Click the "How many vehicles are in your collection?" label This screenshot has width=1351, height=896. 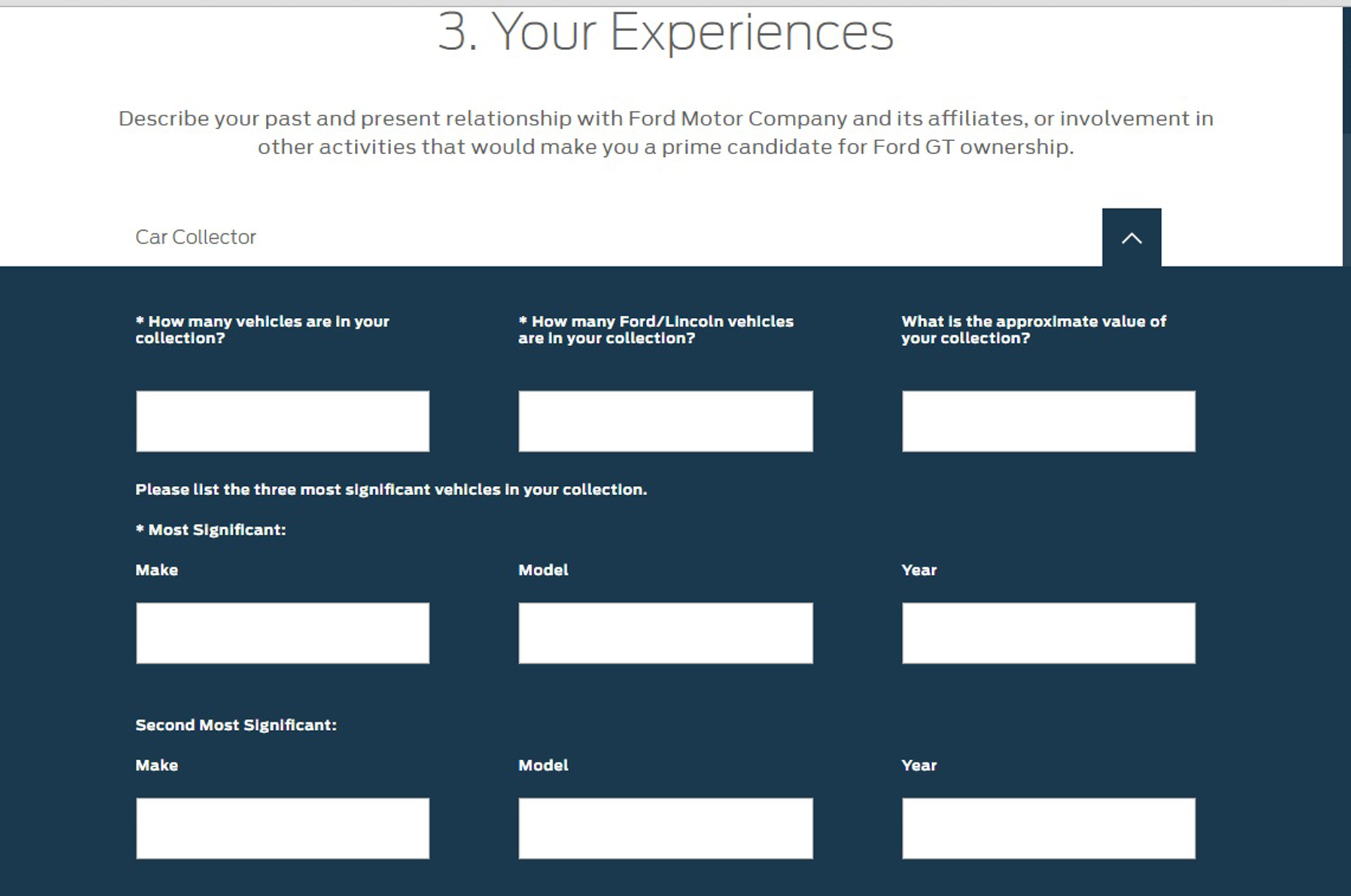pyautogui.click(x=262, y=330)
